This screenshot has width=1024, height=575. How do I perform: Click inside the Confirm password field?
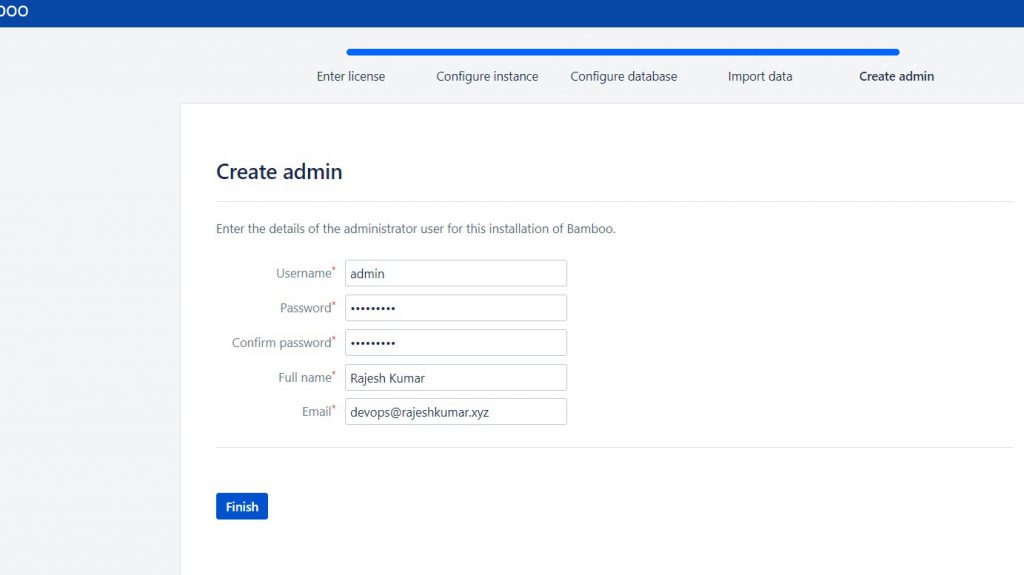455,343
